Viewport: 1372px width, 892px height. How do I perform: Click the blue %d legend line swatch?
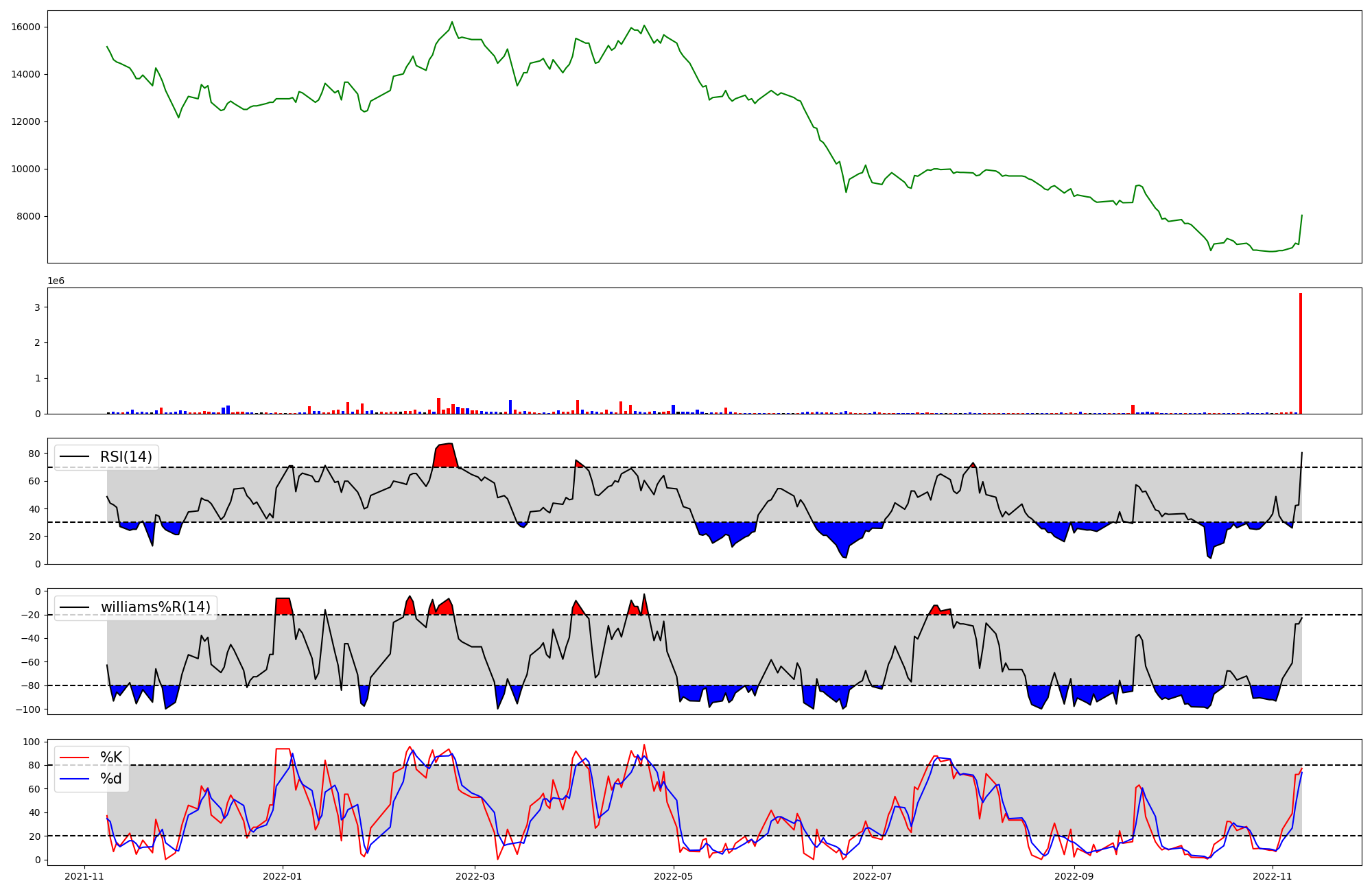pos(75,779)
